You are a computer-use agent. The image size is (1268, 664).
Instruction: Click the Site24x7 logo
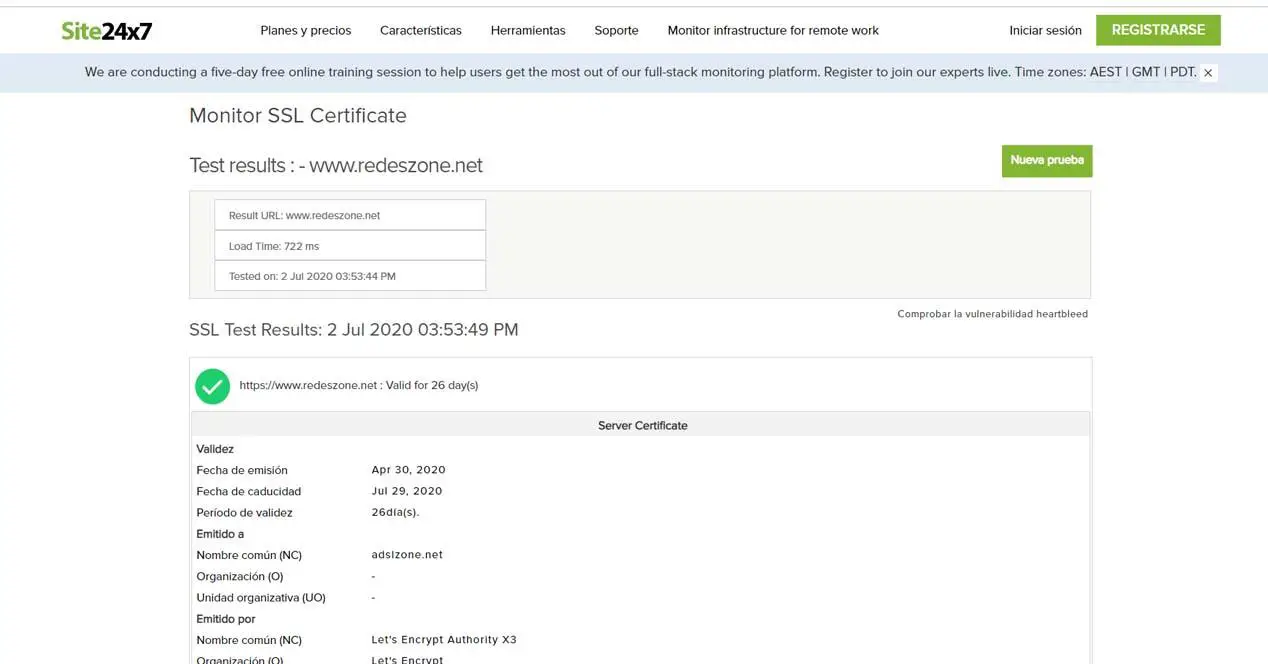click(x=107, y=31)
